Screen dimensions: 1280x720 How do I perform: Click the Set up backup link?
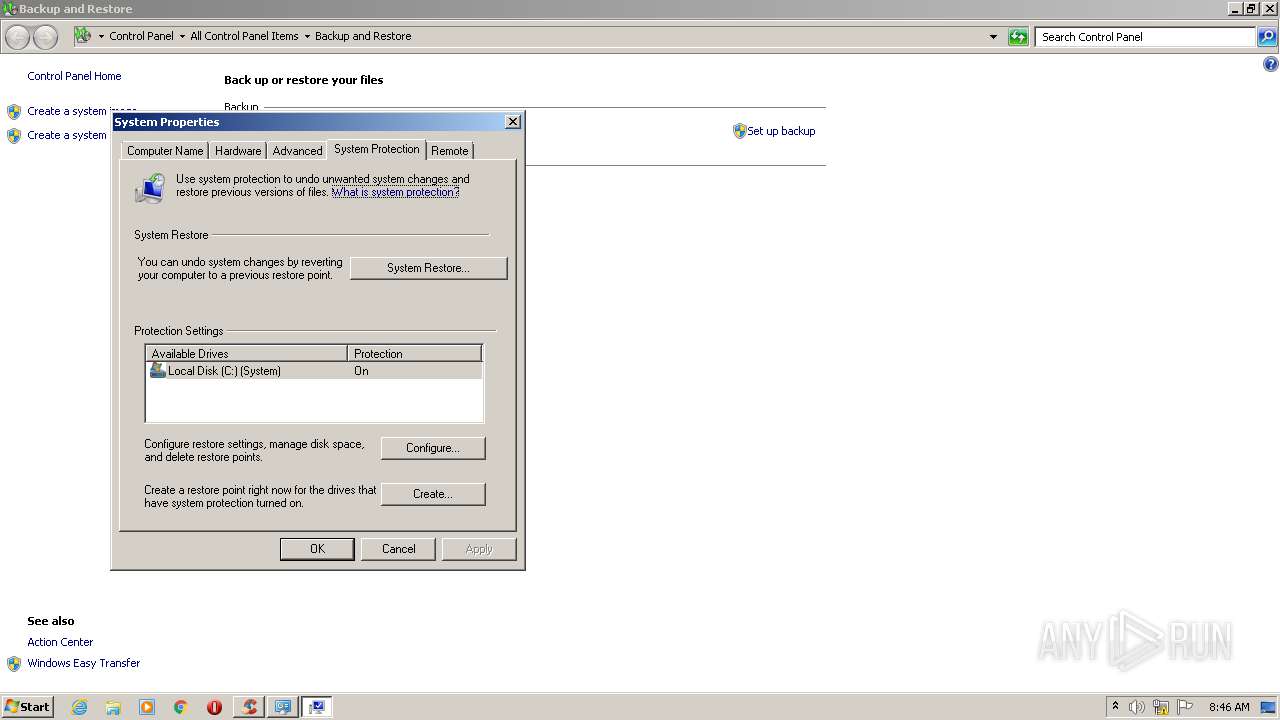coord(781,131)
